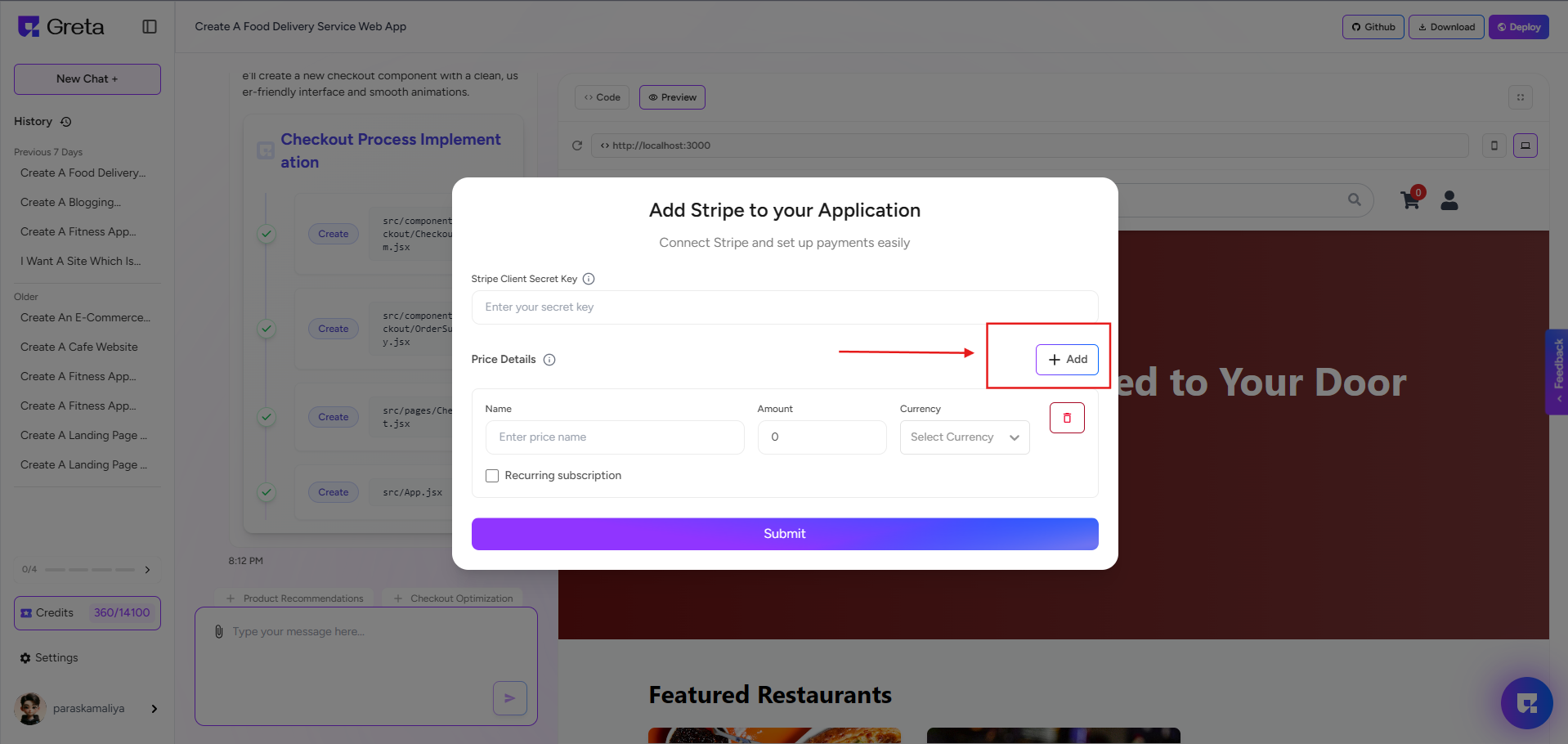This screenshot has width=1568, height=744.
Task: Click the New Chat + button
Action: coord(87,79)
